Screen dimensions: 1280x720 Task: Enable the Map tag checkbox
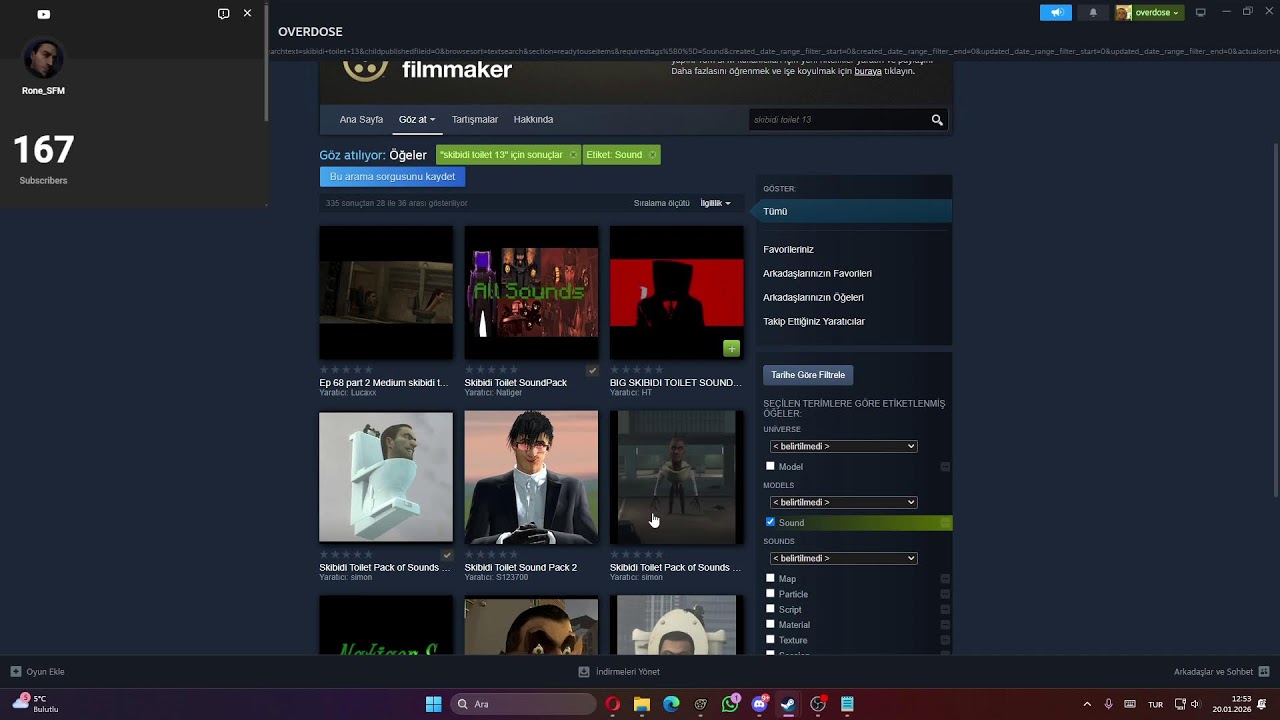pos(770,578)
